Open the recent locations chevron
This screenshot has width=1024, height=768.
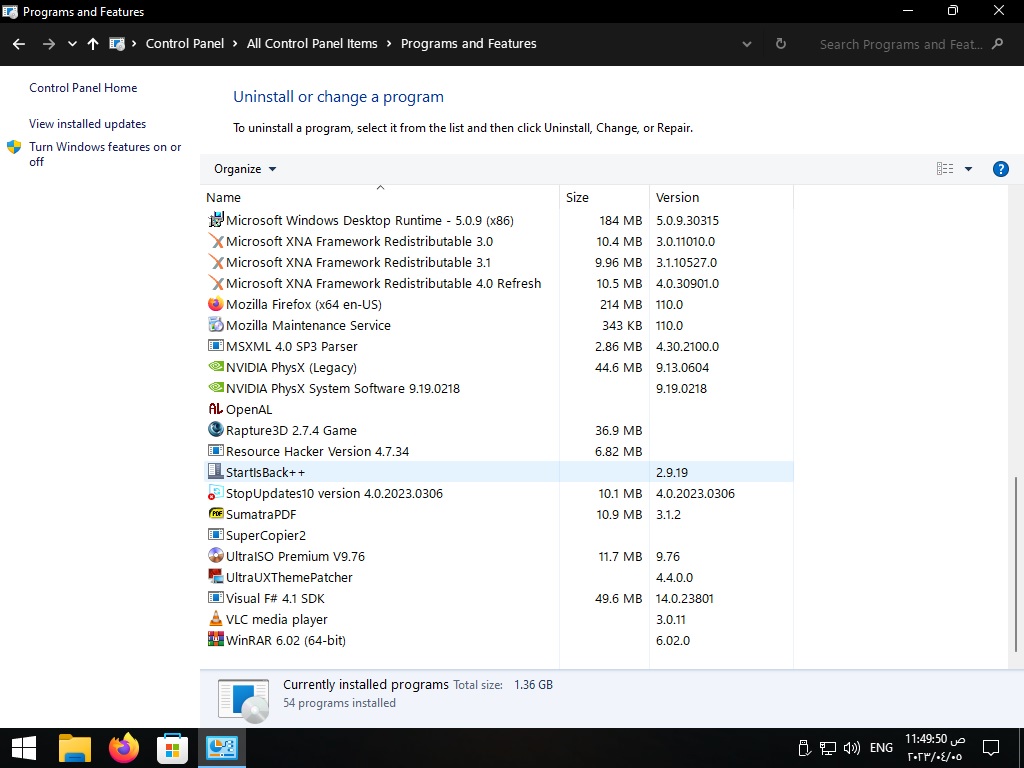(72, 44)
